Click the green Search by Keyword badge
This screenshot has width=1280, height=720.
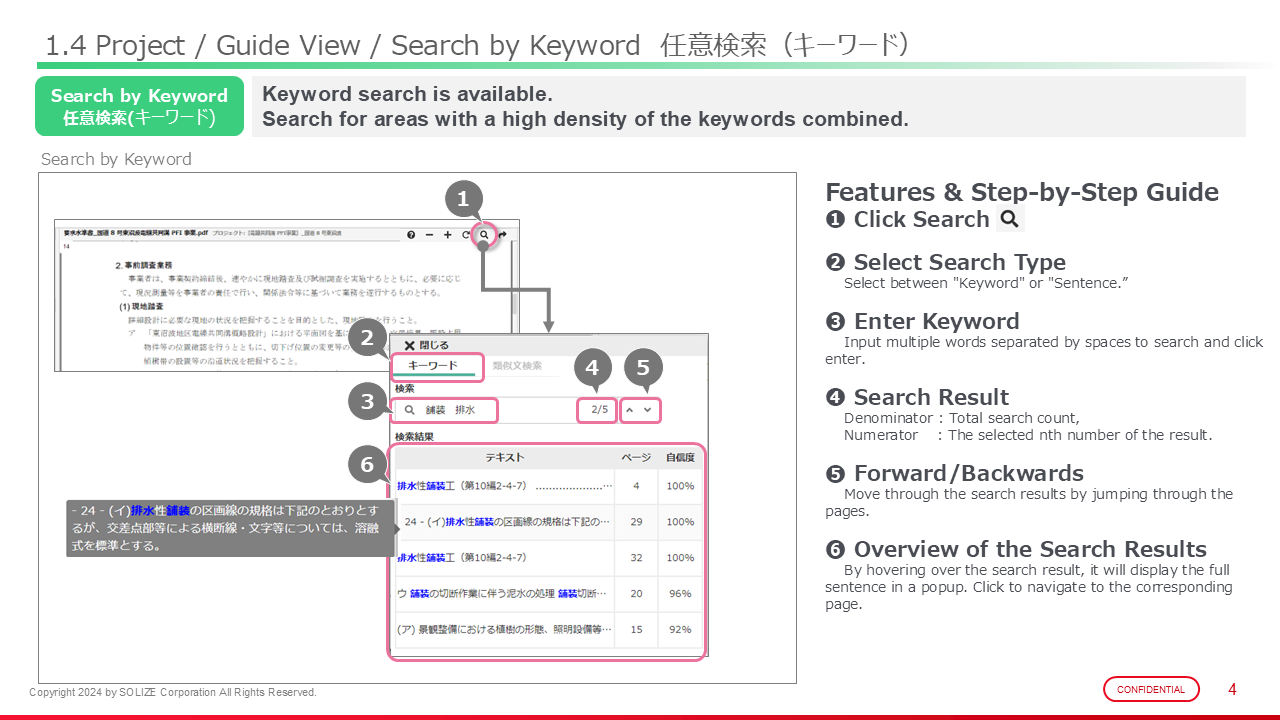(x=139, y=106)
